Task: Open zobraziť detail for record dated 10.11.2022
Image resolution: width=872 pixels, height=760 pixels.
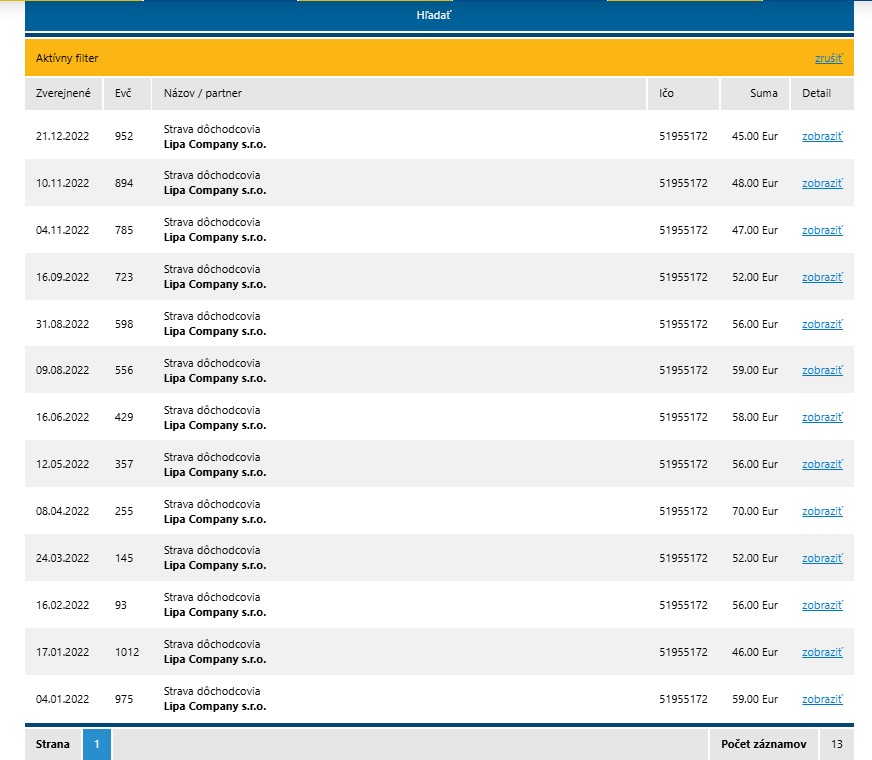Action: point(822,183)
